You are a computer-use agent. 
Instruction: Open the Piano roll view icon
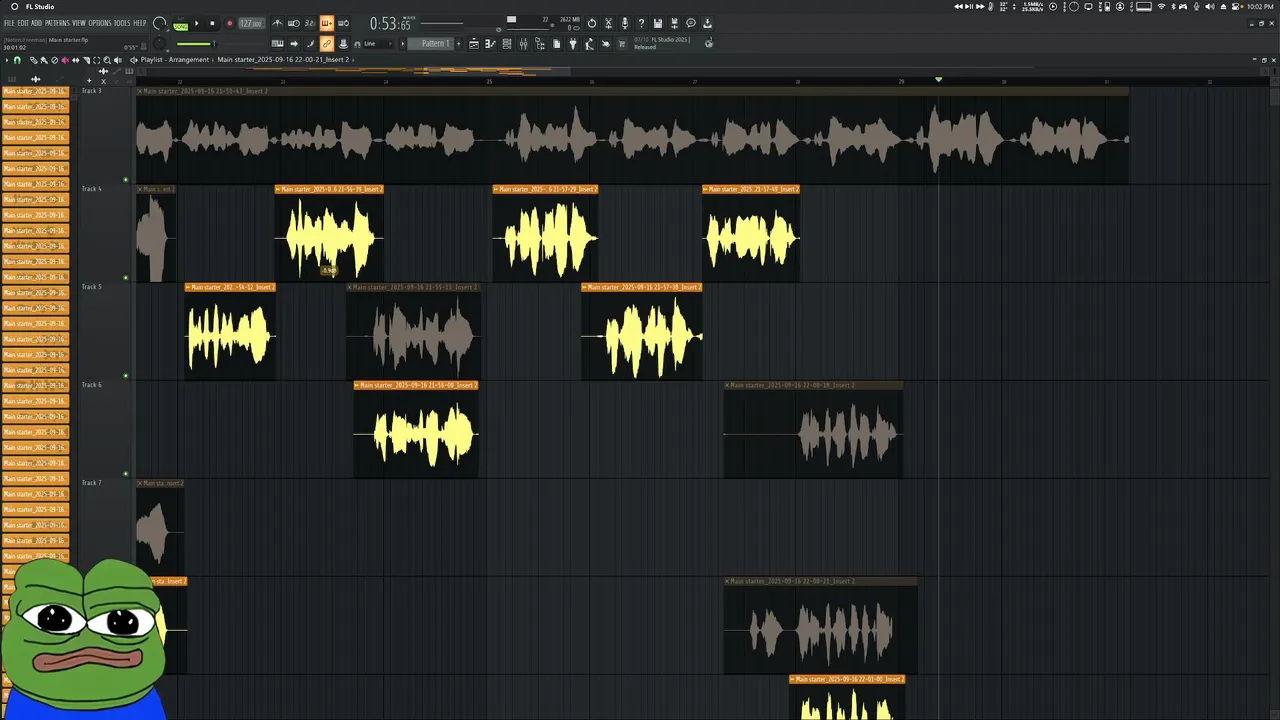click(x=490, y=44)
